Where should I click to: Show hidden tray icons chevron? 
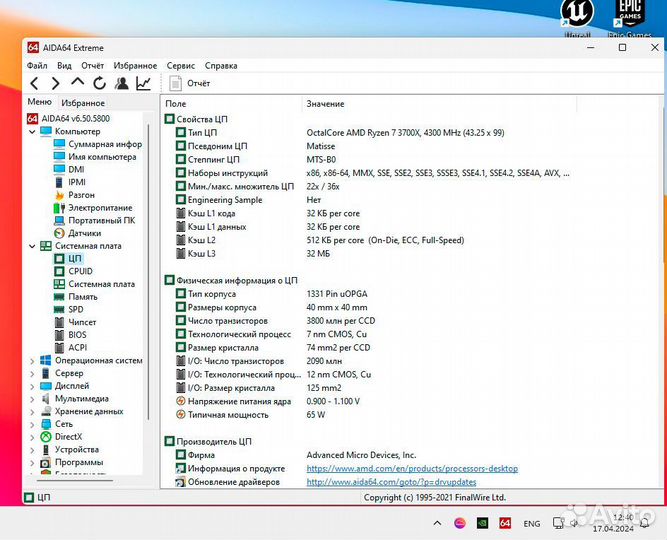[437, 523]
